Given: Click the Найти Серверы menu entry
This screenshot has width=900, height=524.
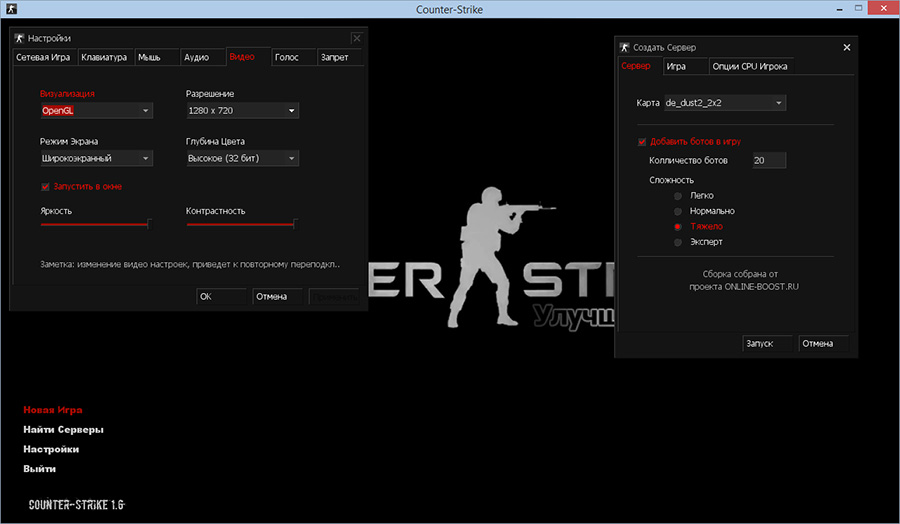Looking at the screenshot, I should coord(63,429).
